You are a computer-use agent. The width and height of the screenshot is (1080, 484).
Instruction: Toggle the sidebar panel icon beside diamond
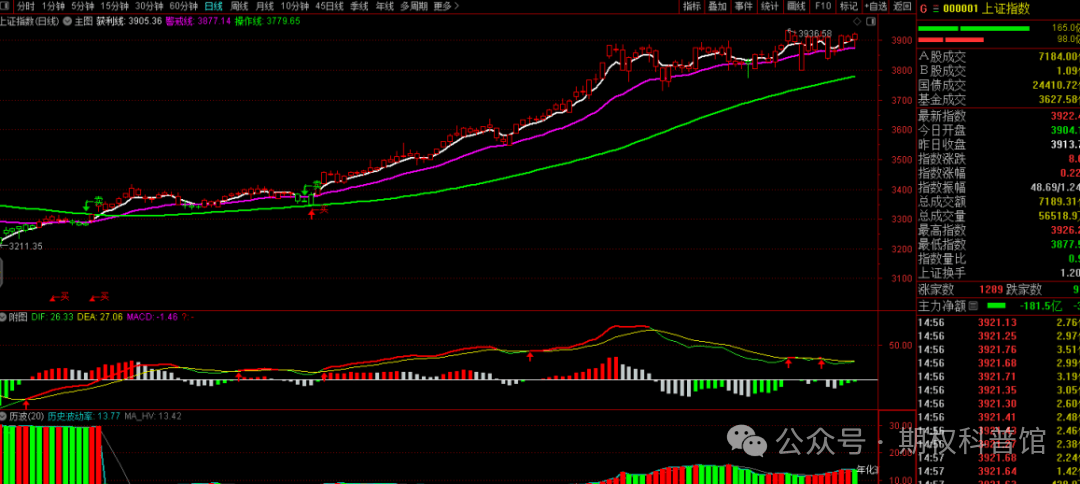click(869, 21)
